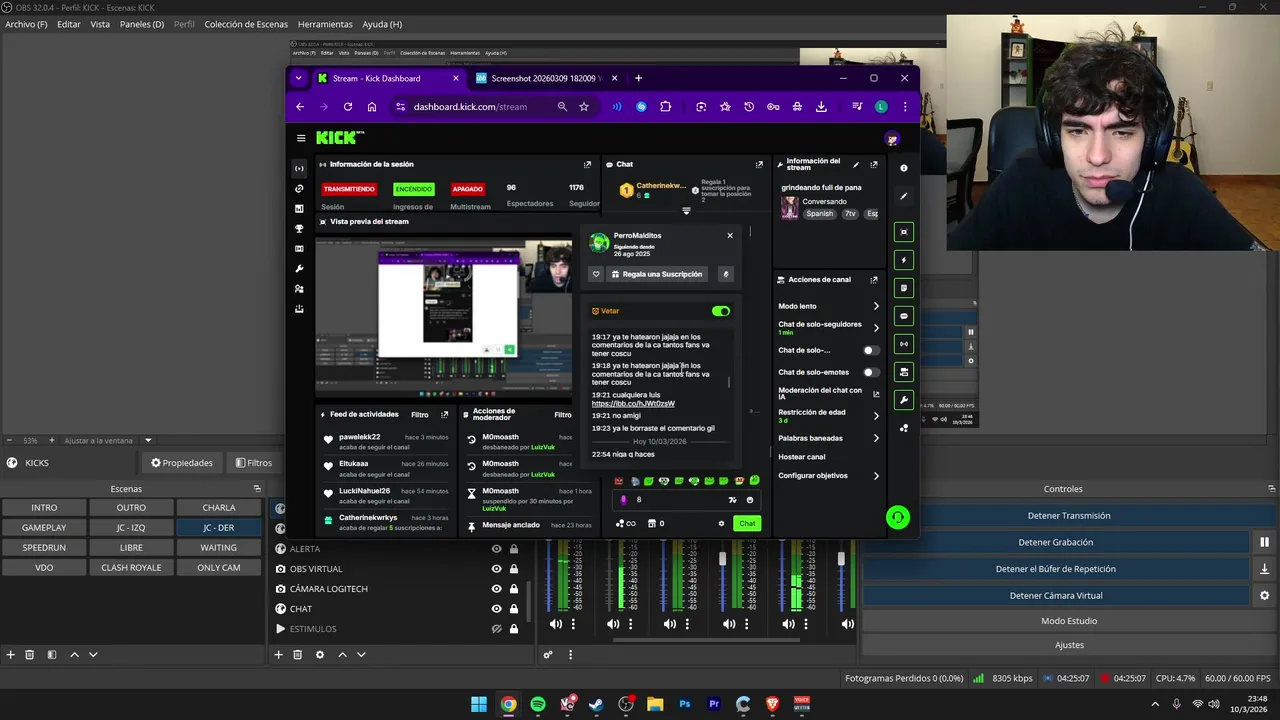Open the trophy icon in Kick sidebar
This screenshot has height=720, width=1280.
coord(299,229)
